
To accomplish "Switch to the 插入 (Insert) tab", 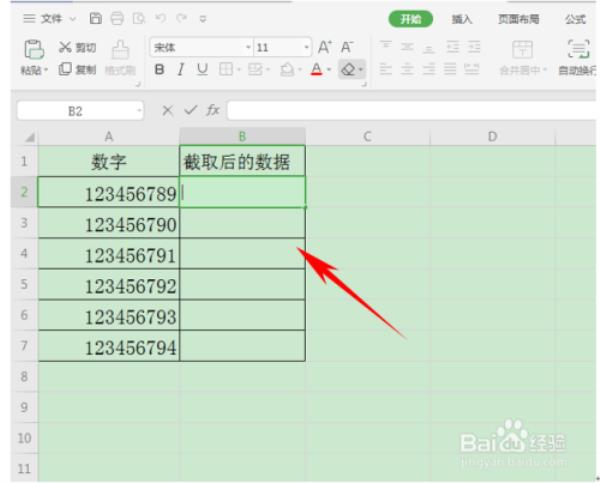I will point(462,19).
